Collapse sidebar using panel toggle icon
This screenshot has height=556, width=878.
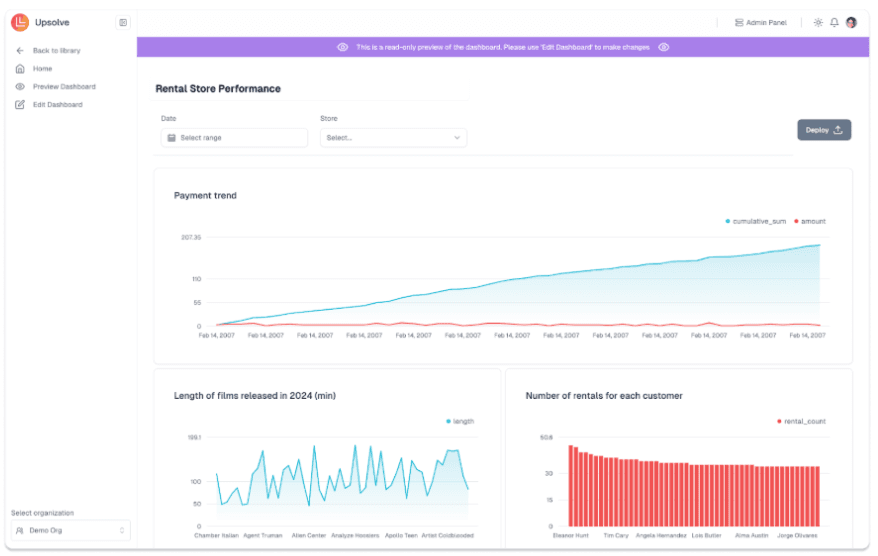click(123, 22)
